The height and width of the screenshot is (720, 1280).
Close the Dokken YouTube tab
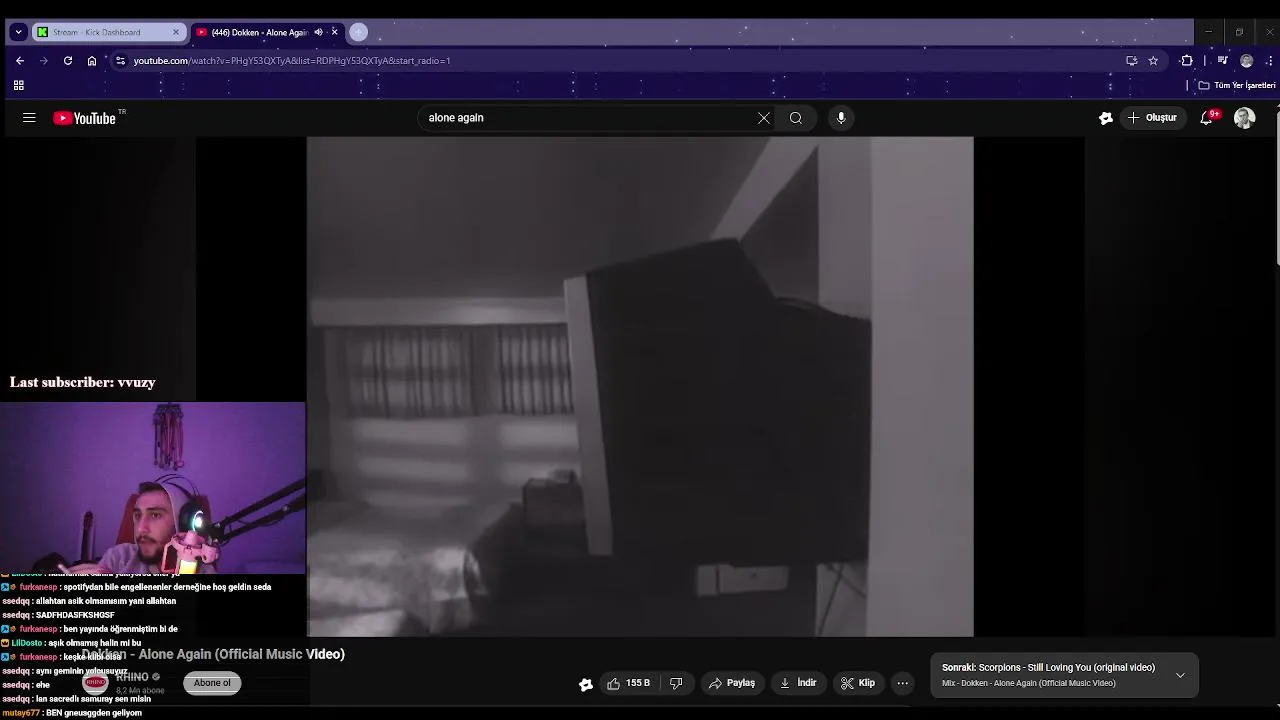point(334,32)
